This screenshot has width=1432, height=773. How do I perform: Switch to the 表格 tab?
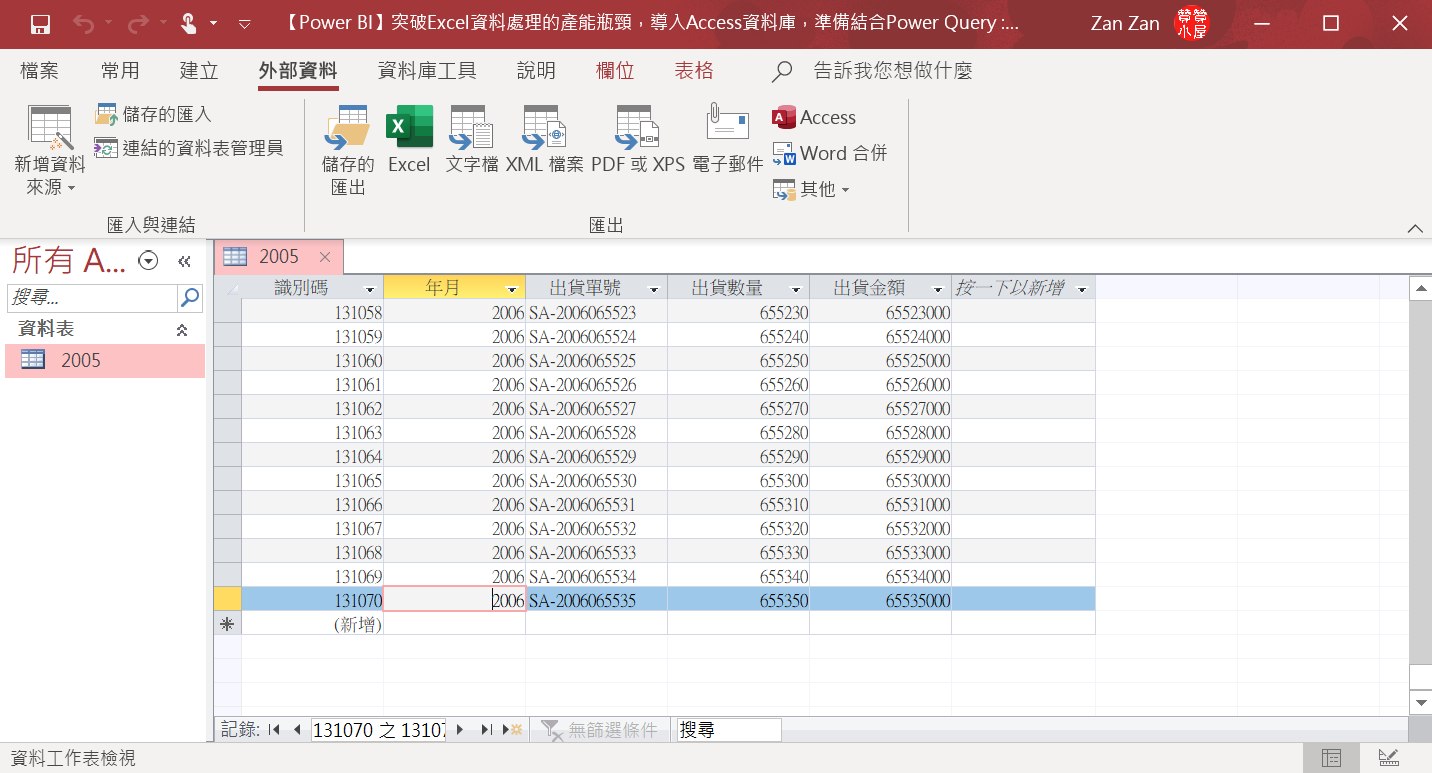pyautogui.click(x=694, y=71)
